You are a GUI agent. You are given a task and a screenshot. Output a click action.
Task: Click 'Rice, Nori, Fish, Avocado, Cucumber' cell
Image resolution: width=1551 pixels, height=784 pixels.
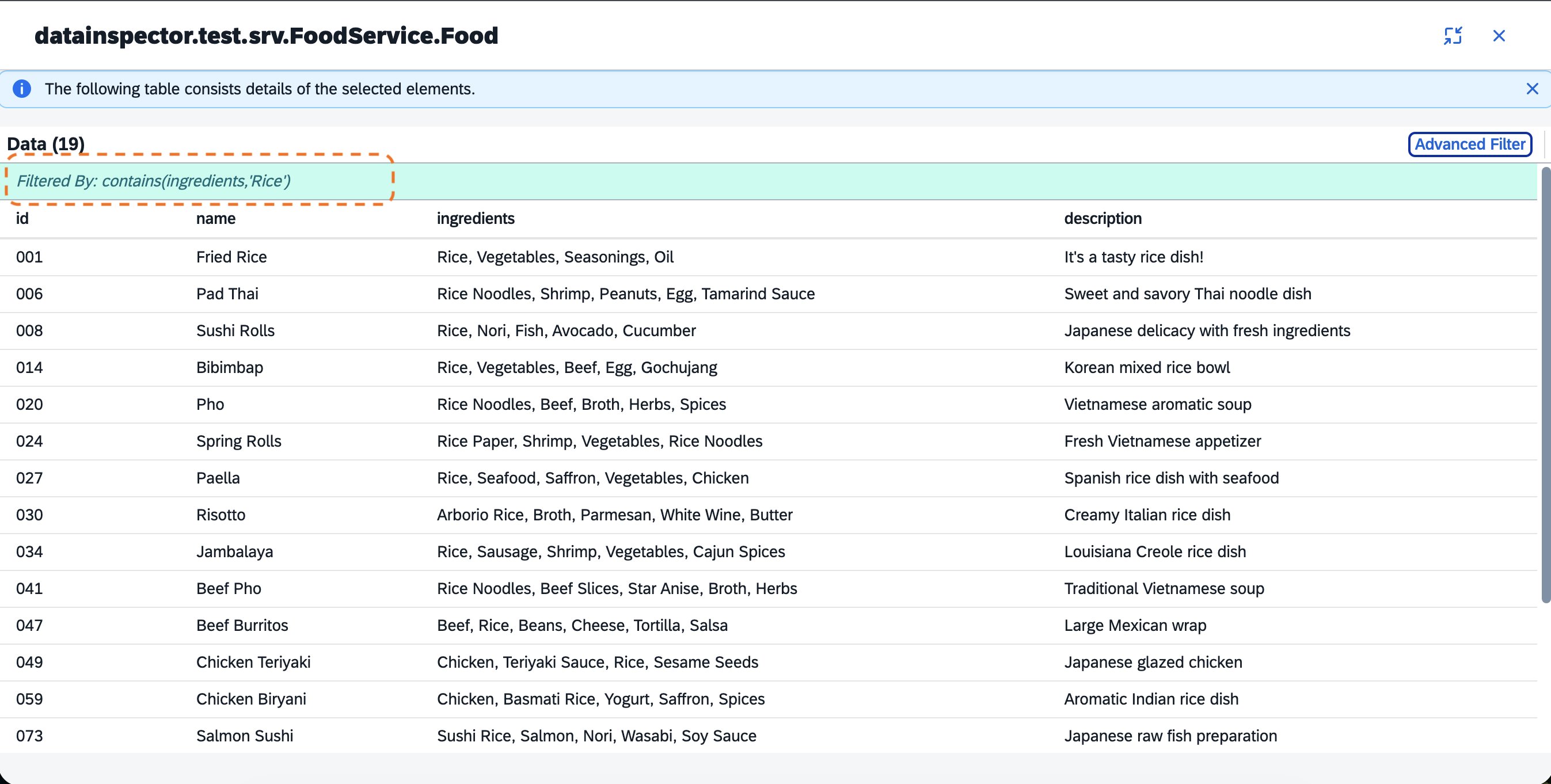coord(566,330)
